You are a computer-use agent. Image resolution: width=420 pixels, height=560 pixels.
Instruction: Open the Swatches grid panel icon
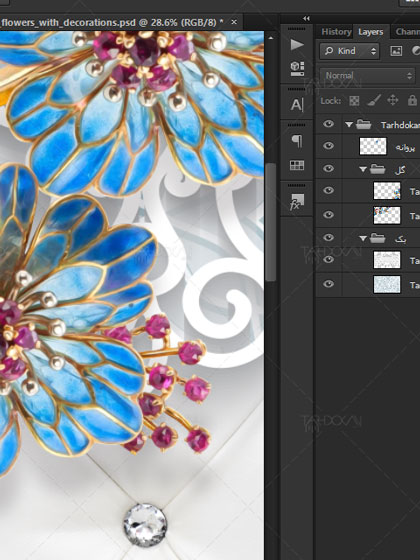click(297, 165)
